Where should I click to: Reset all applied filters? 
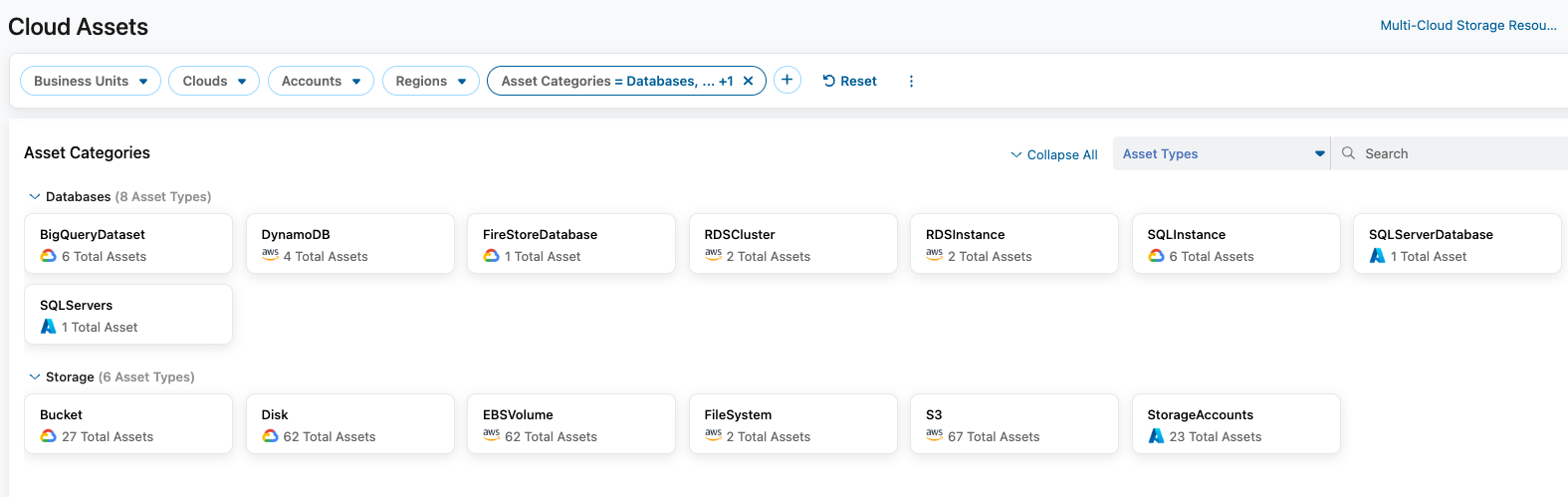tap(849, 81)
